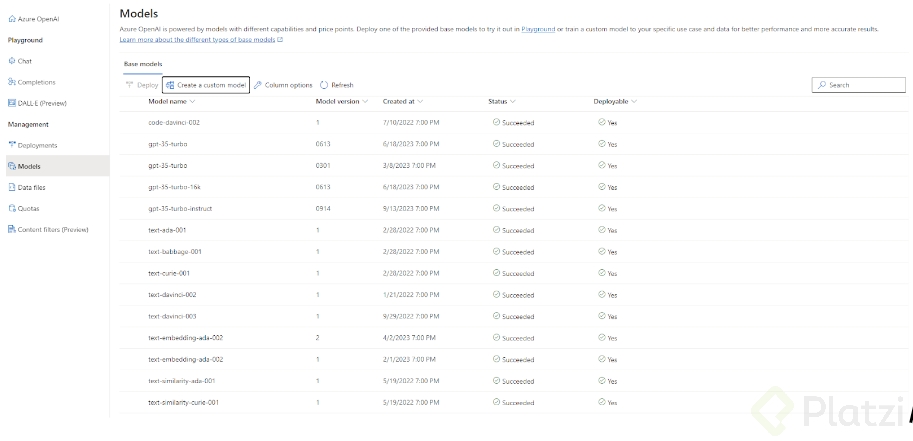Select text-davinci-002 model name
The width and height of the screenshot is (913, 441).
pos(172,295)
